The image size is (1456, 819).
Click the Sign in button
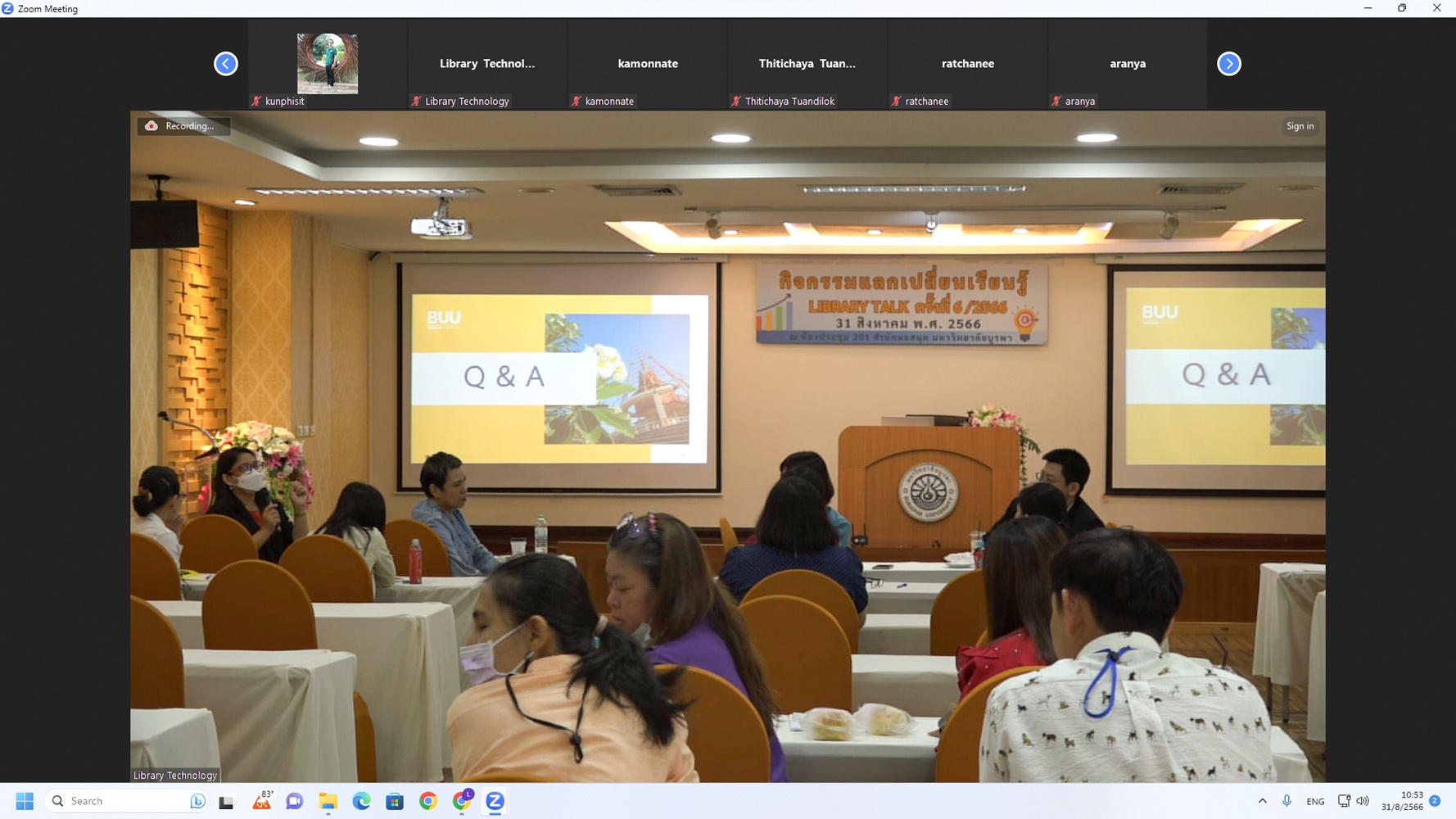[x=1300, y=126]
